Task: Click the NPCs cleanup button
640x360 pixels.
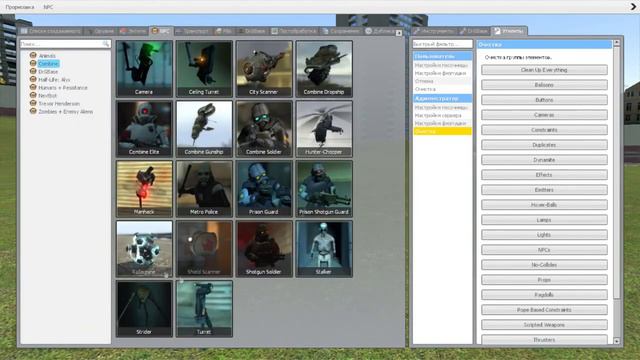Action: click(544, 250)
